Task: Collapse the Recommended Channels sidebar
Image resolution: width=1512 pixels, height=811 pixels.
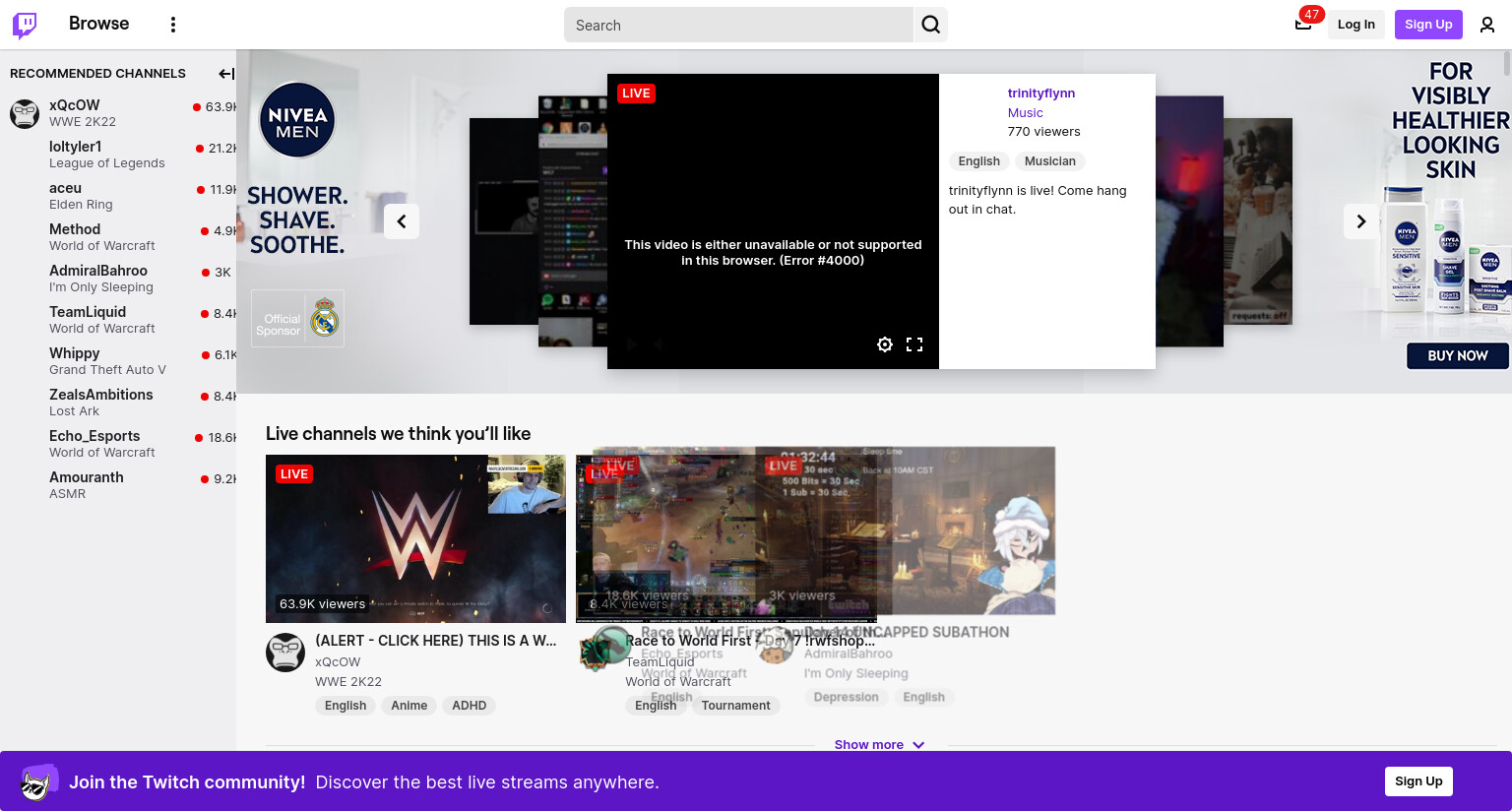Action: (x=225, y=74)
